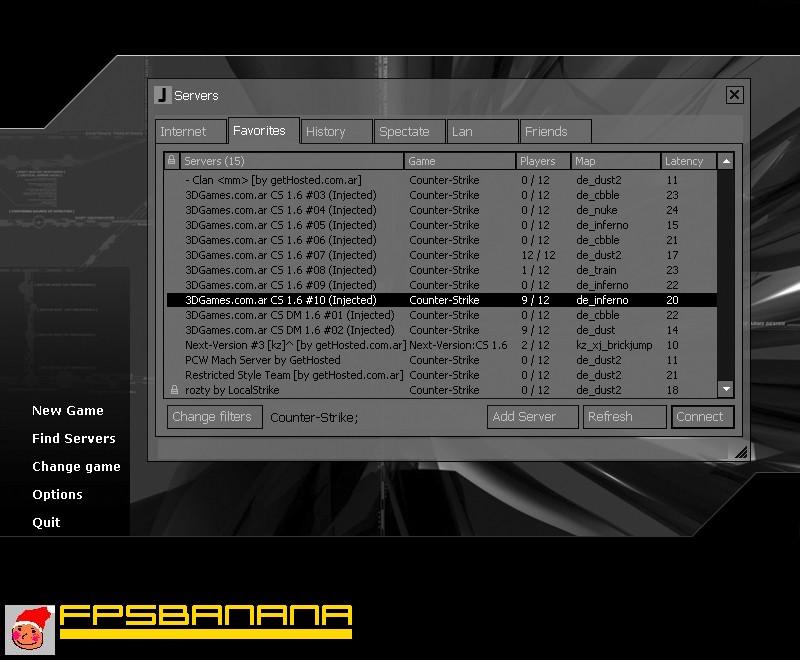The image size is (800, 660).
Task: Click the Steam icon beside the Servers title
Action: [x=163, y=95]
